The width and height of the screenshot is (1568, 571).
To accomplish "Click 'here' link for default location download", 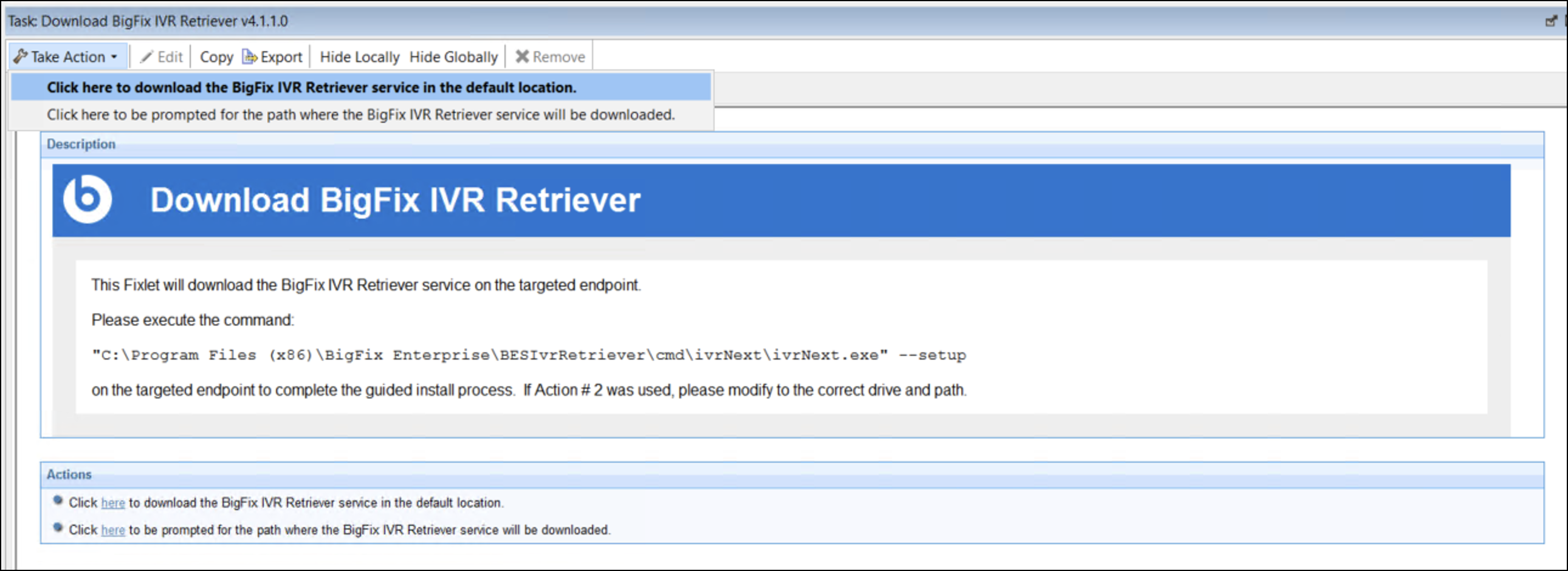I will coord(113,503).
